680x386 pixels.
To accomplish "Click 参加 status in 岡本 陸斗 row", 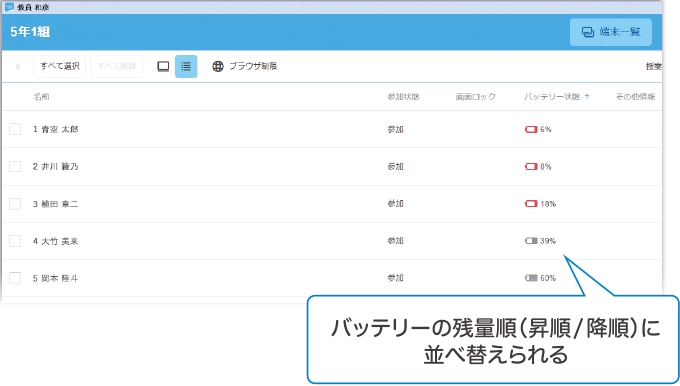I will click(x=395, y=278).
